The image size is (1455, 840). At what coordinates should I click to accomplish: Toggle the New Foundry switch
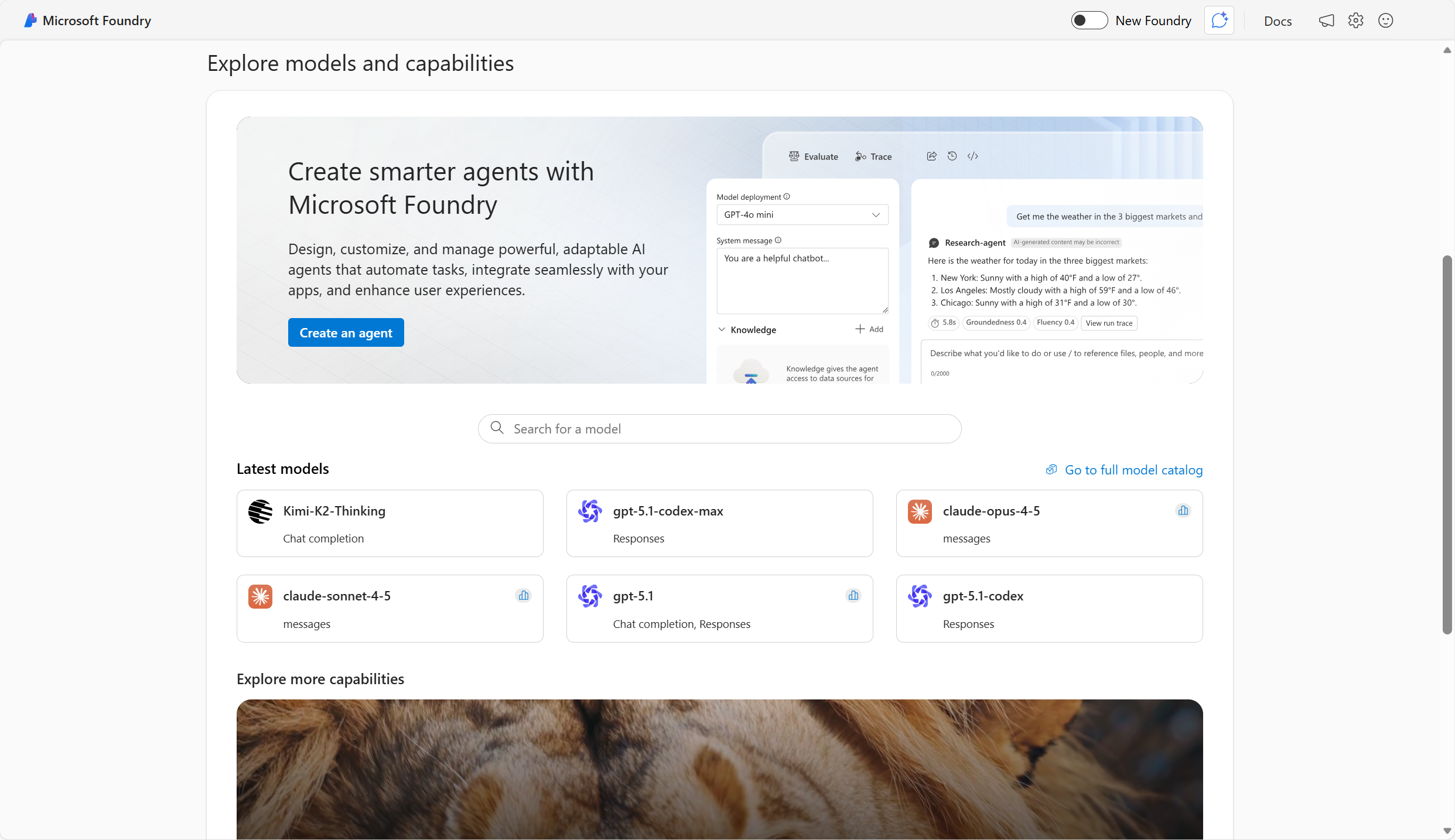tap(1088, 21)
